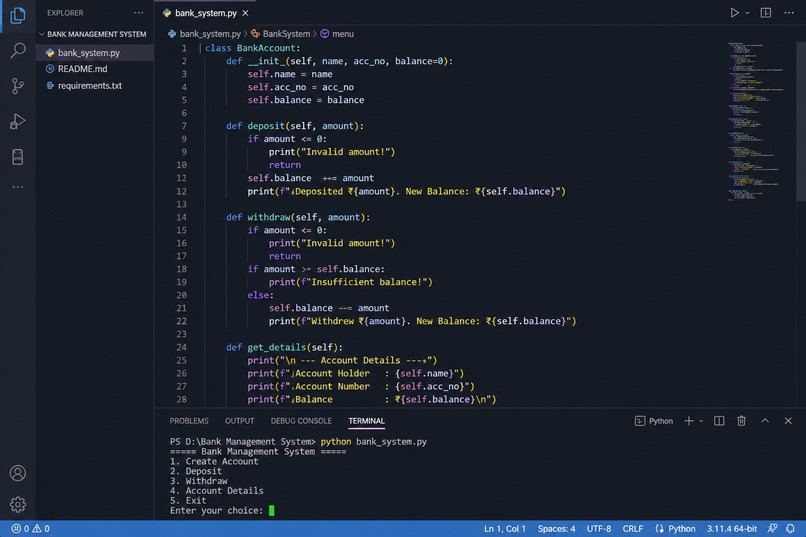This screenshot has height=537, width=806.
Task: Open Run and Debug view
Action: tap(17, 121)
